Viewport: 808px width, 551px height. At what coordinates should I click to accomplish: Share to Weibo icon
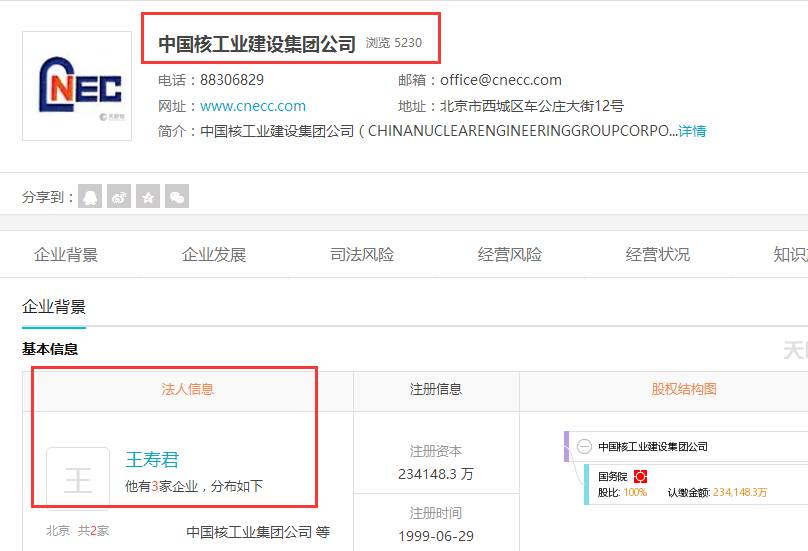(x=119, y=196)
